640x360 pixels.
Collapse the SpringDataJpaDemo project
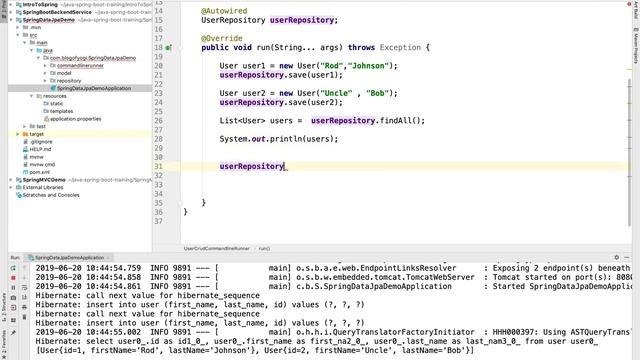click(x=11, y=20)
